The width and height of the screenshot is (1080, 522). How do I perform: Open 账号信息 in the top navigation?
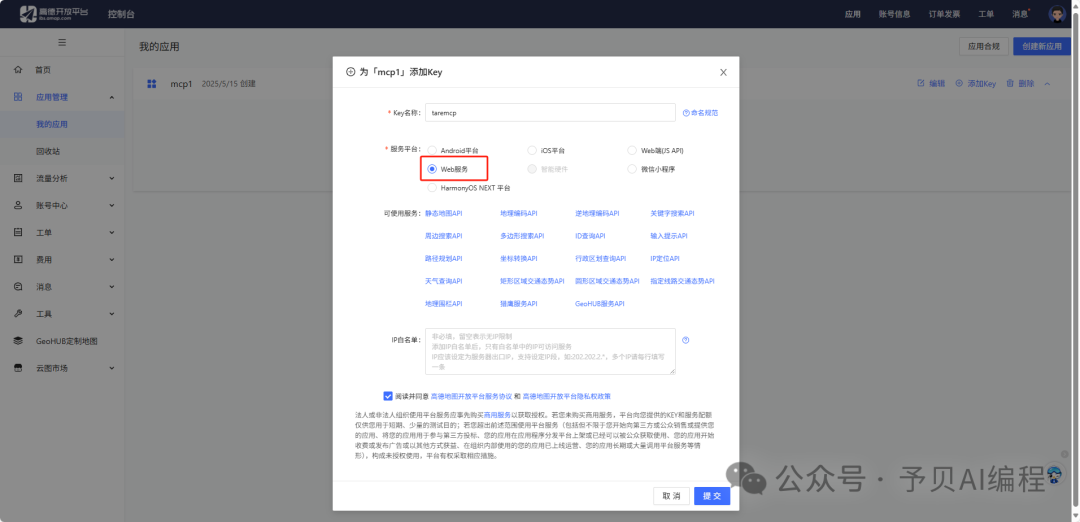(x=894, y=14)
